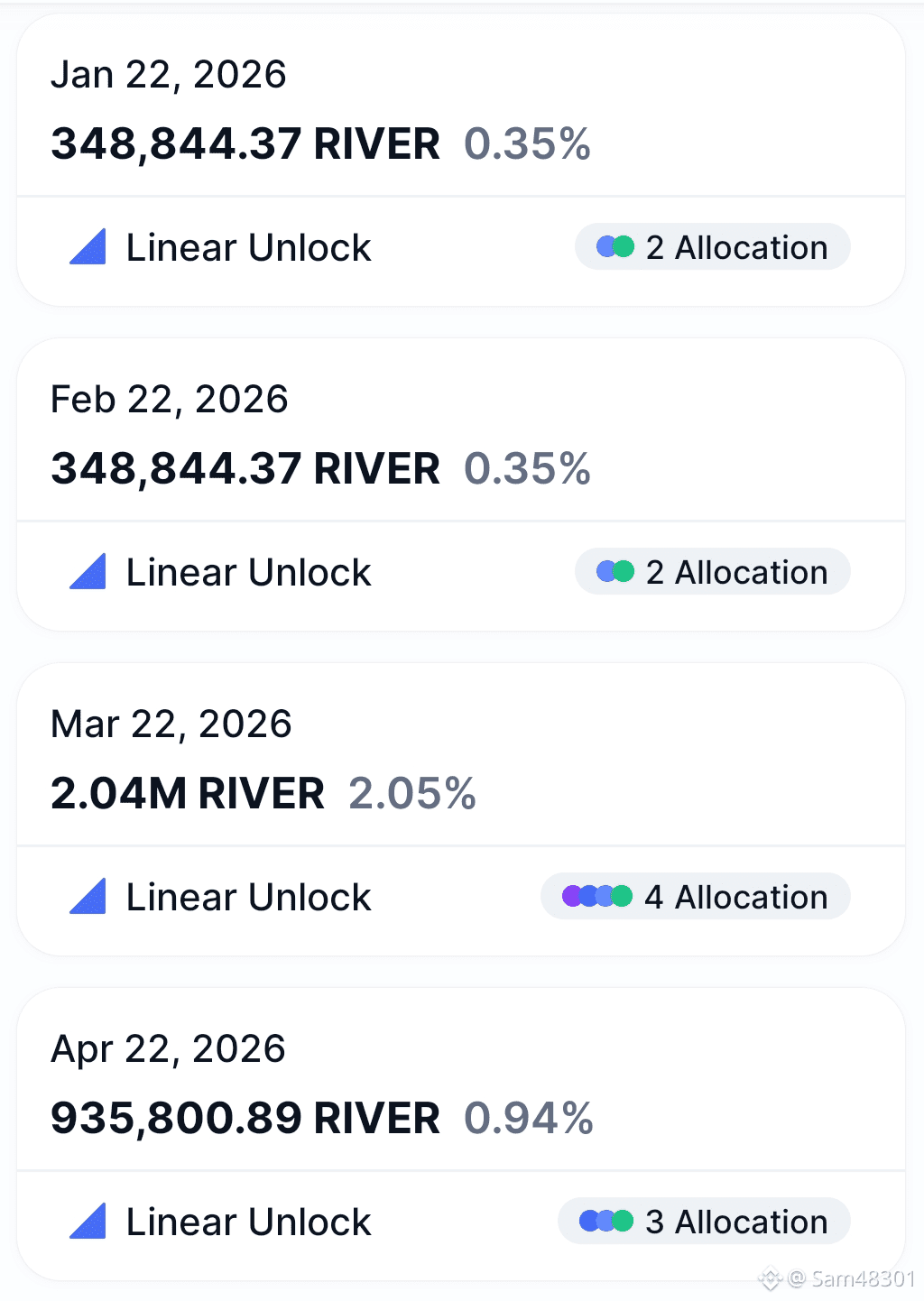Click Linear Unlock label in Apr 22 card

tap(249, 1223)
